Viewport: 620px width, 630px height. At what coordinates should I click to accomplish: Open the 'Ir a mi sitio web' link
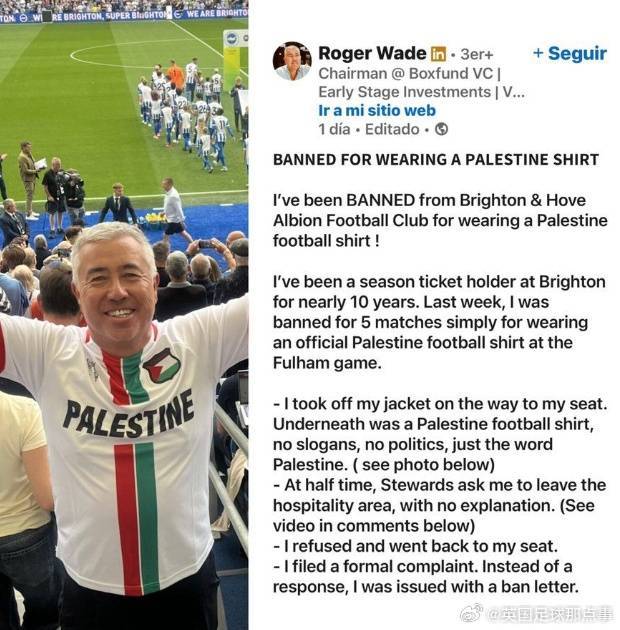coord(377,110)
